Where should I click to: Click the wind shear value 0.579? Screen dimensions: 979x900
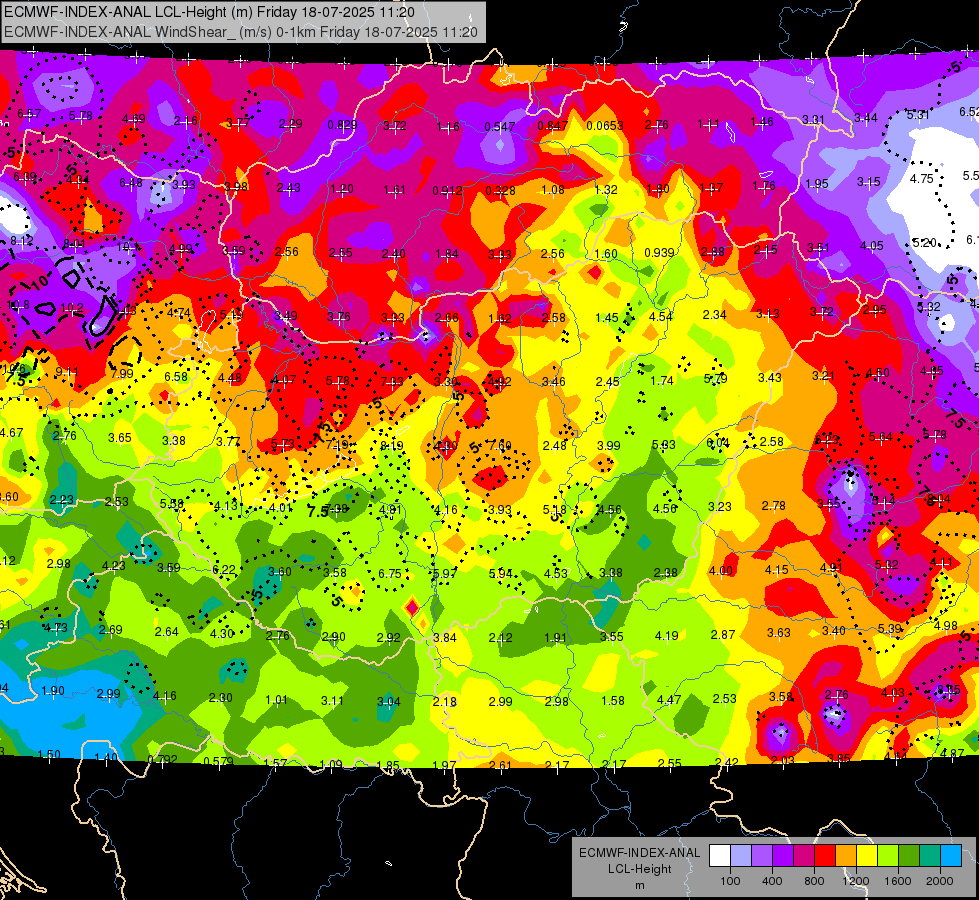tap(219, 761)
